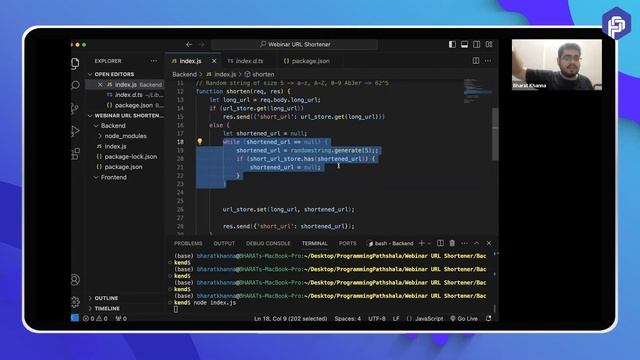Open the Debug Console panel tab
Image resolution: width=640 pixels, height=360 pixels.
coord(268,243)
